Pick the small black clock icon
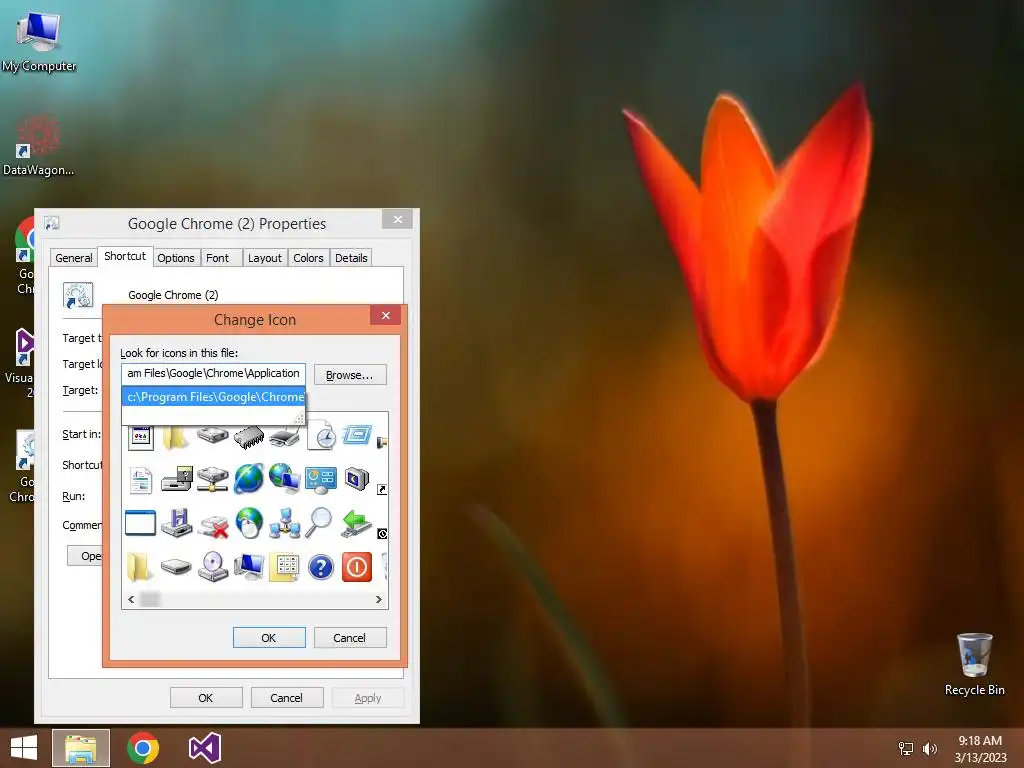1024x768 pixels. click(x=383, y=534)
